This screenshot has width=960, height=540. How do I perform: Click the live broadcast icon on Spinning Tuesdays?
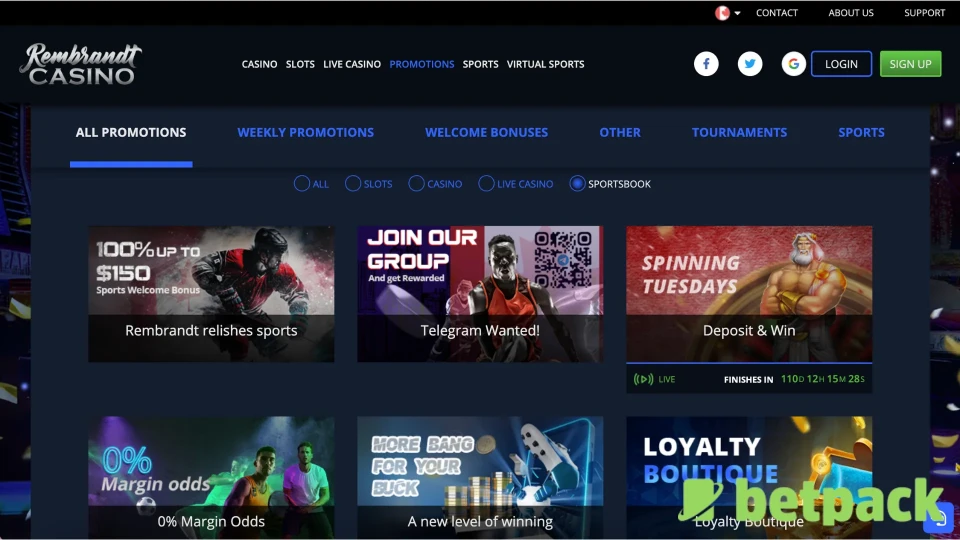click(x=643, y=379)
